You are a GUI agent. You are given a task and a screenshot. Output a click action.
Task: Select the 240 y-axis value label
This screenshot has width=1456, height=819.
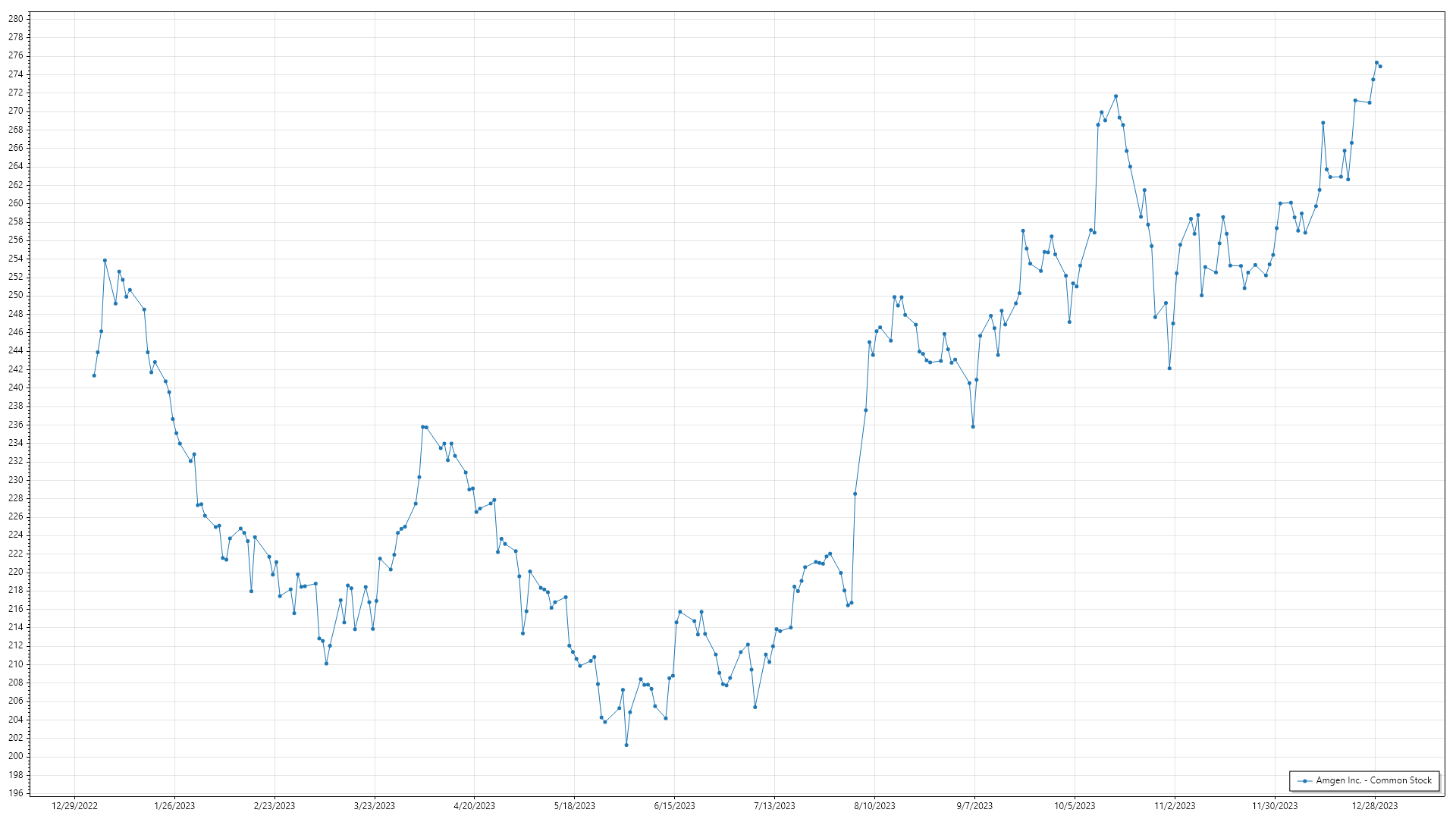16,388
